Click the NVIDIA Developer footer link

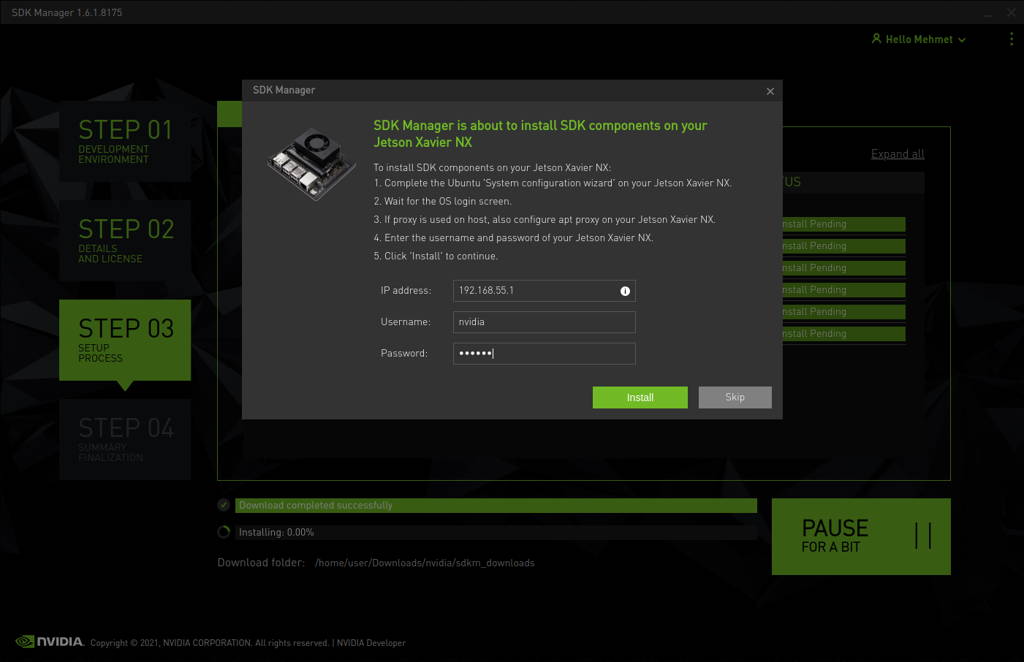coord(371,643)
